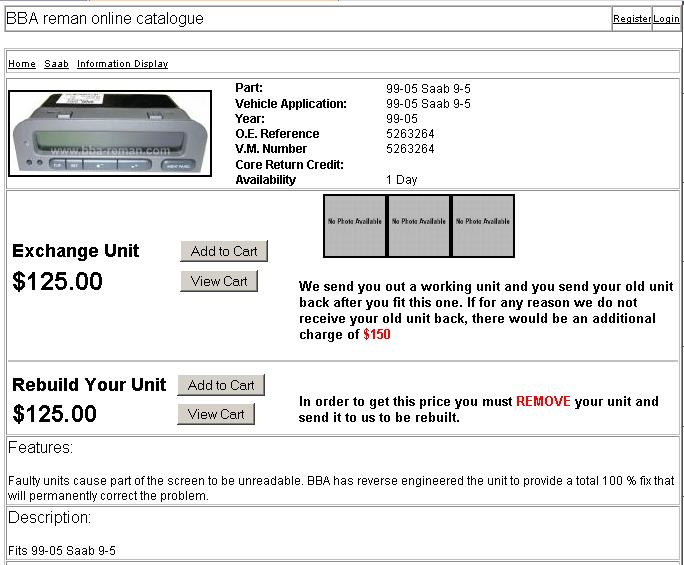
Task: Go to Home in the breadcrumb
Action: click(22, 64)
